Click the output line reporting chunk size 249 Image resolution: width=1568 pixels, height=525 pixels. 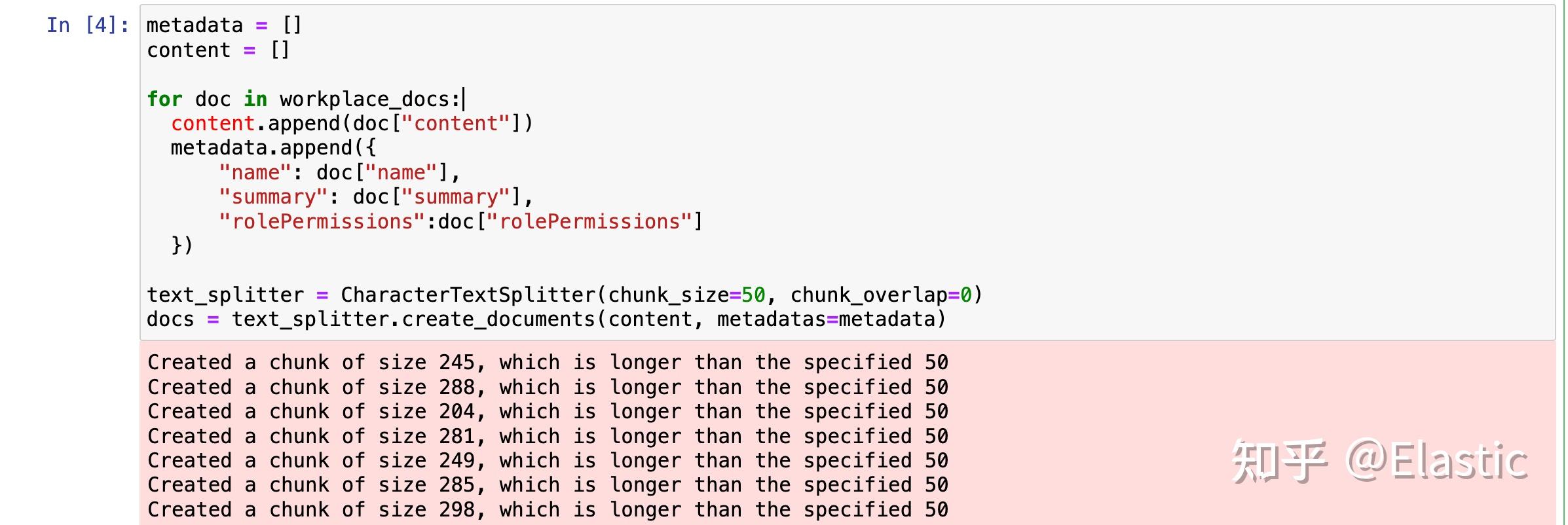pos(547,461)
